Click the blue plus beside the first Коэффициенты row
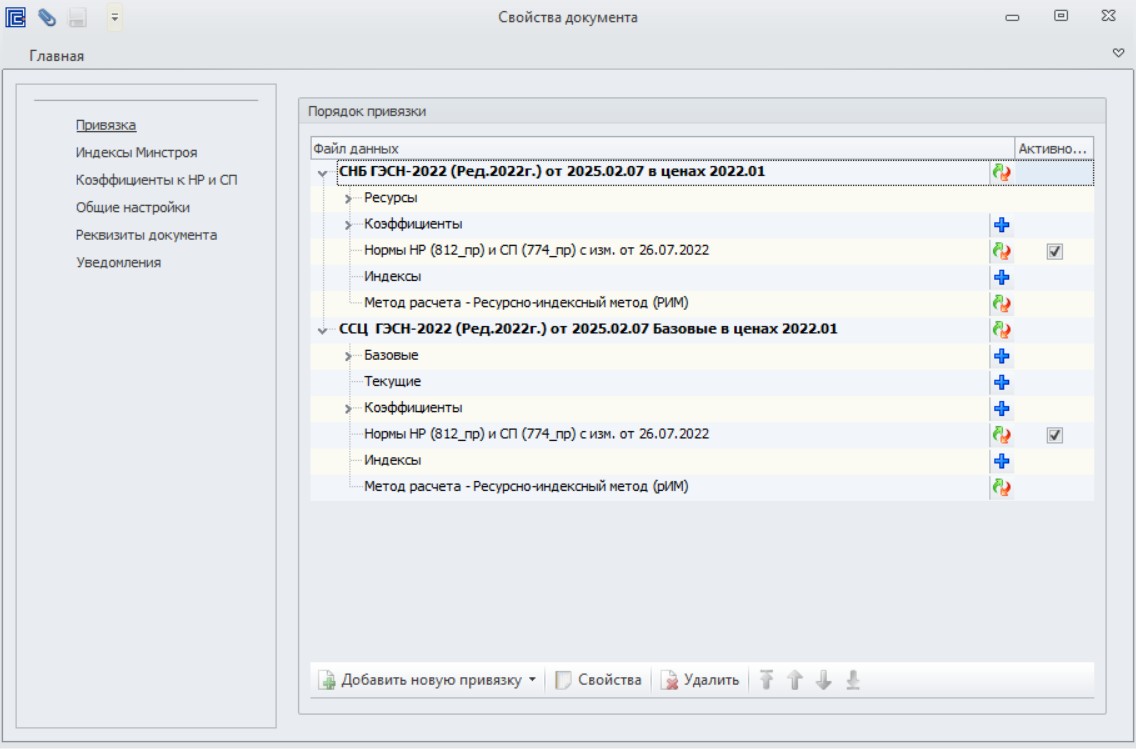1136x749 pixels. click(x=1001, y=225)
